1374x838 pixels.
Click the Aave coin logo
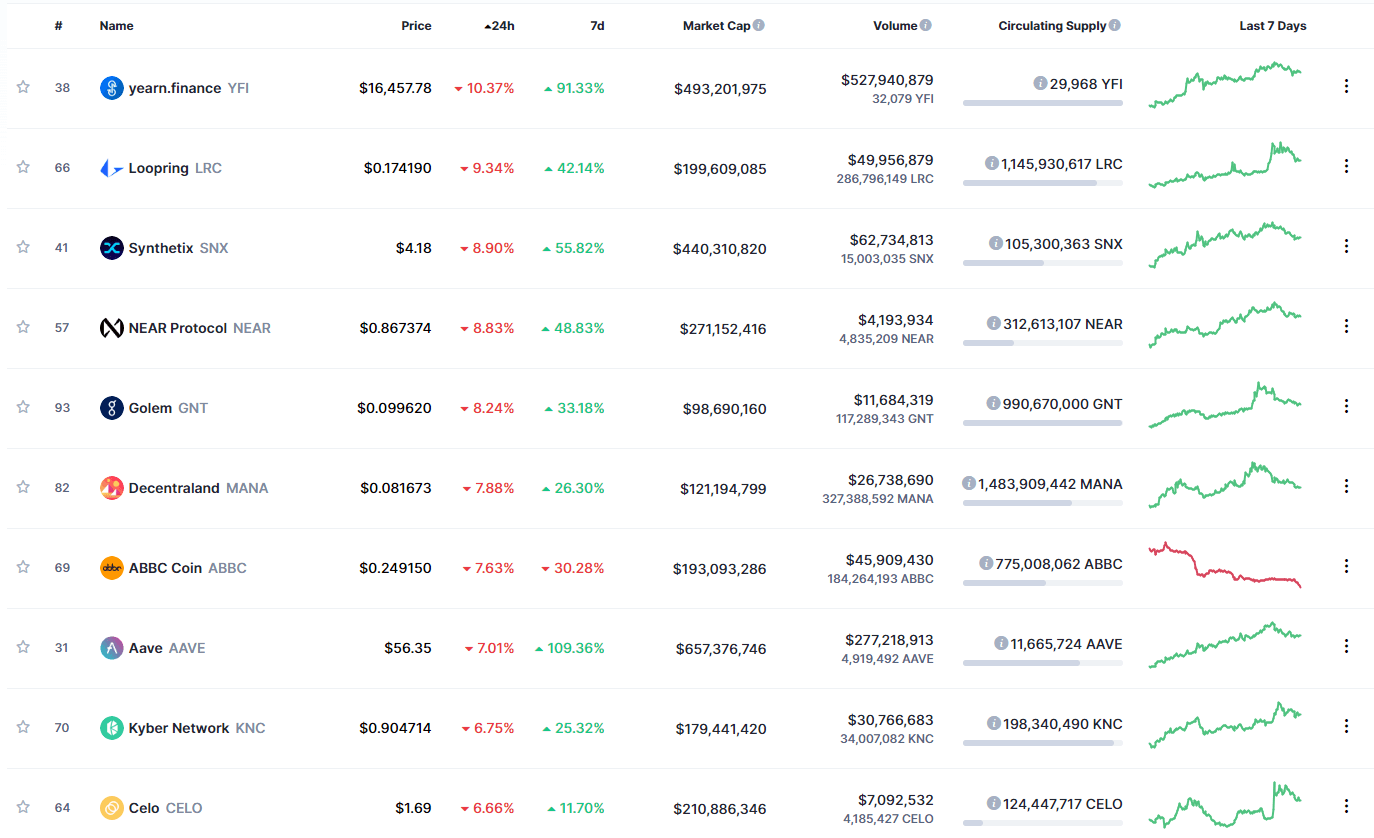click(112, 648)
